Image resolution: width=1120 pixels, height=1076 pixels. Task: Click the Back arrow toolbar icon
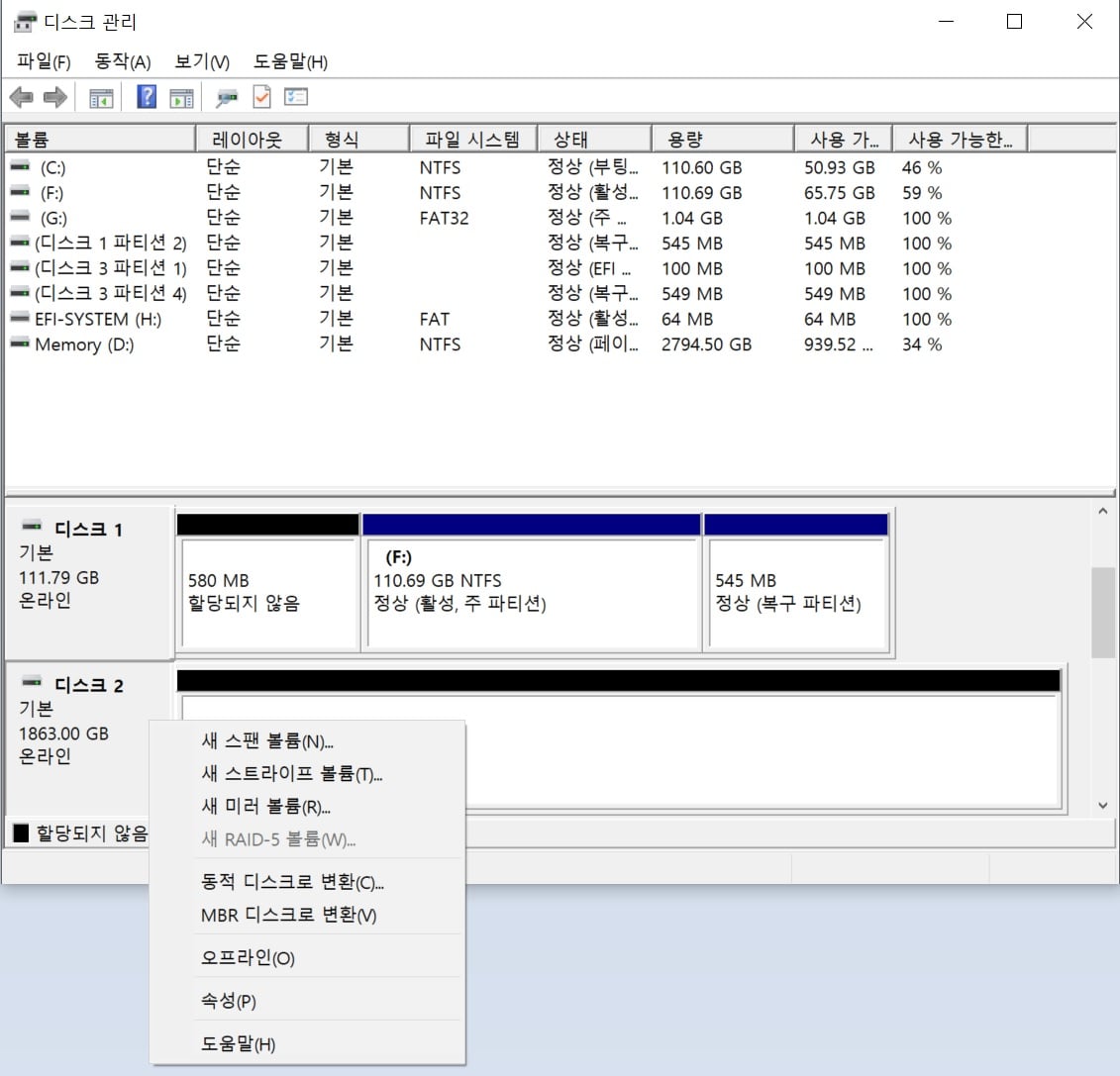click(x=22, y=97)
